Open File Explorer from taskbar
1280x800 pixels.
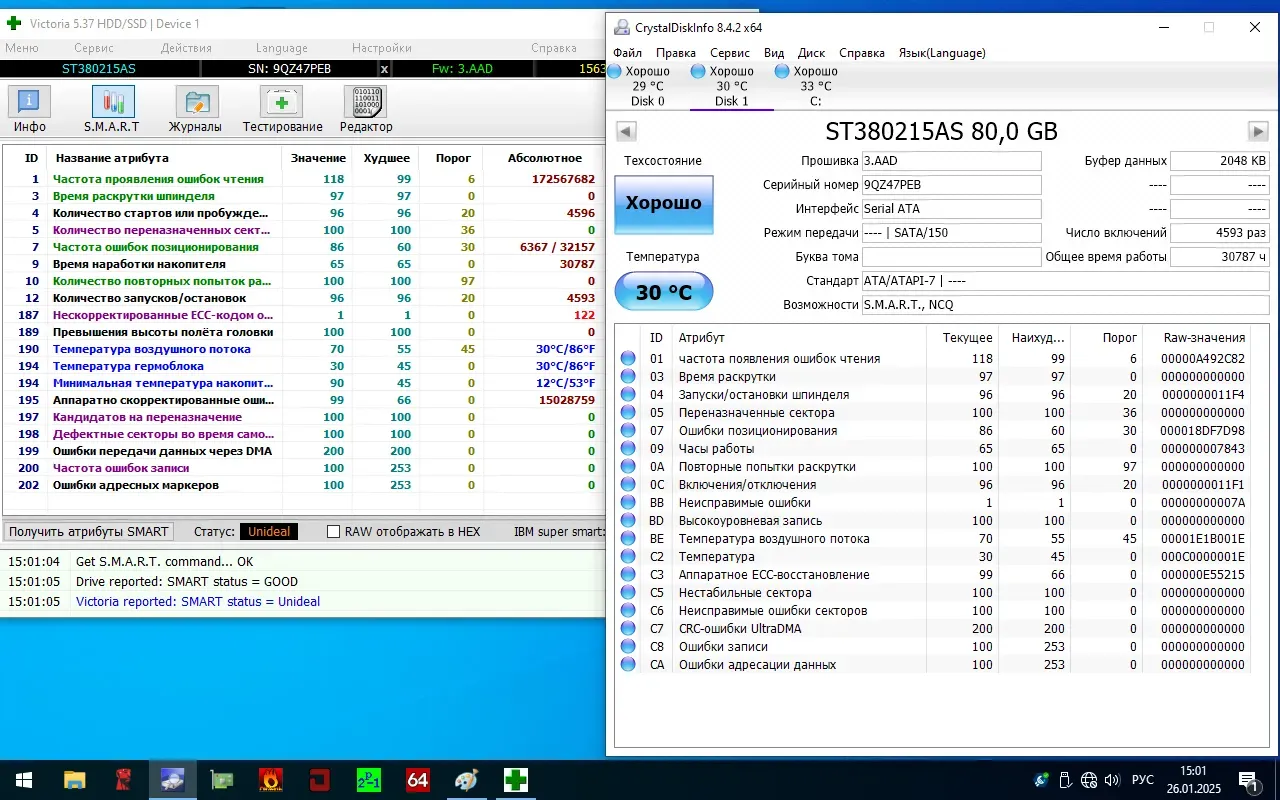[75, 780]
